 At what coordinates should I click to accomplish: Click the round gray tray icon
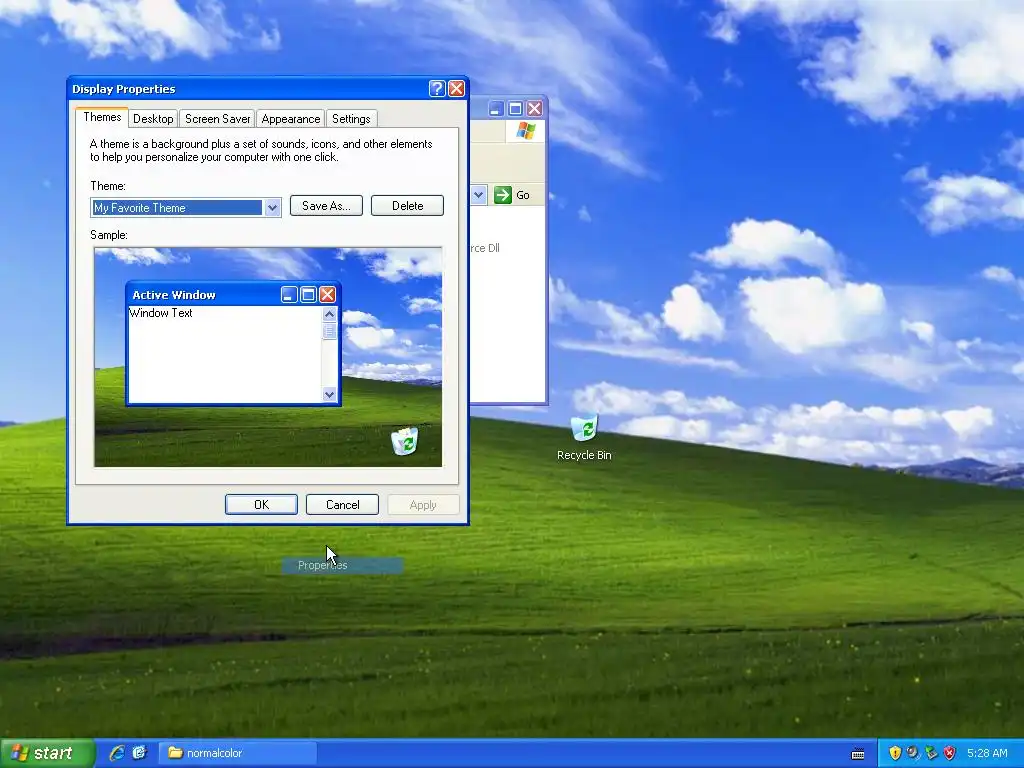pos(913,753)
